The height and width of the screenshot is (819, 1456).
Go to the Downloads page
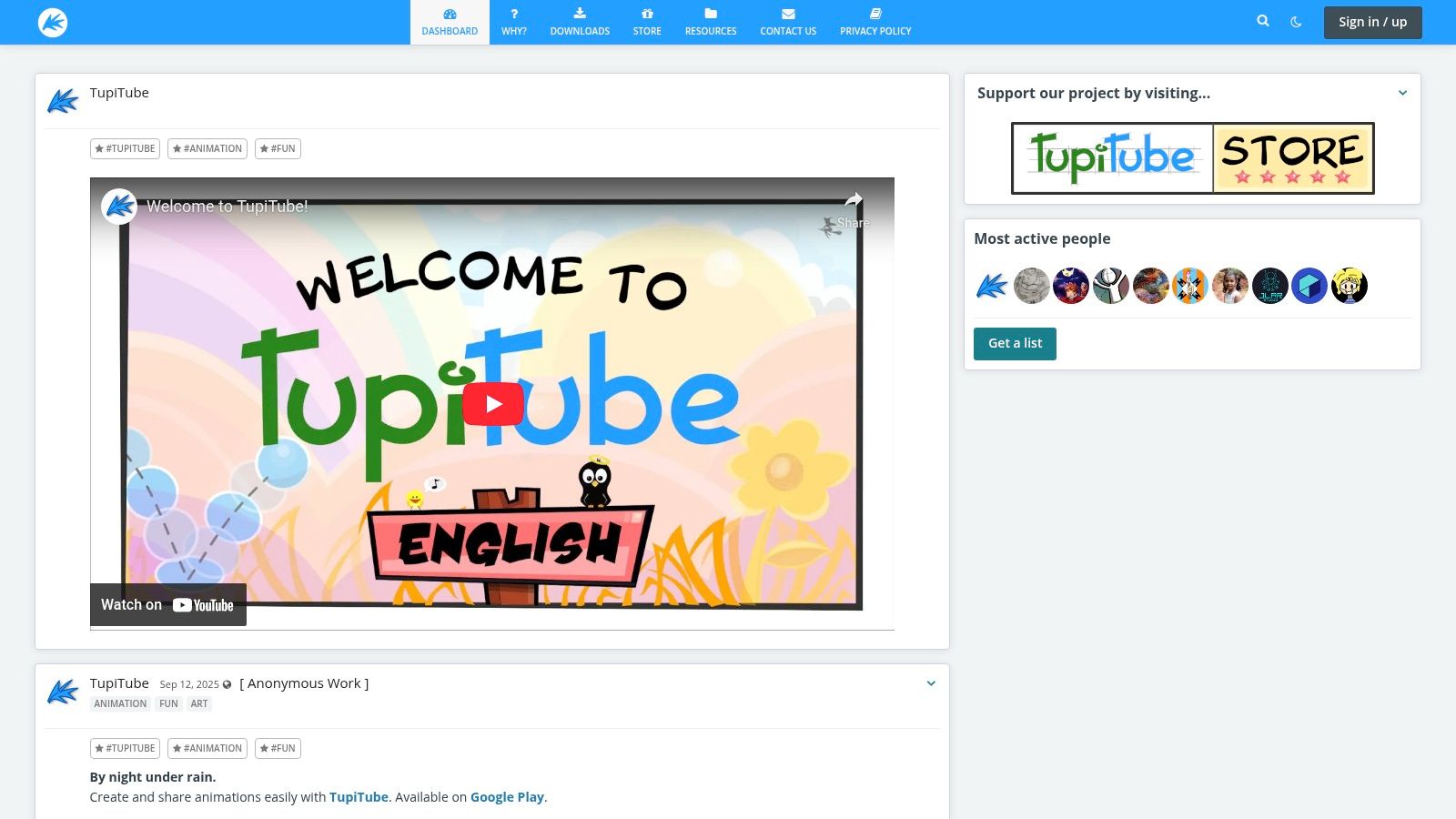pyautogui.click(x=580, y=22)
